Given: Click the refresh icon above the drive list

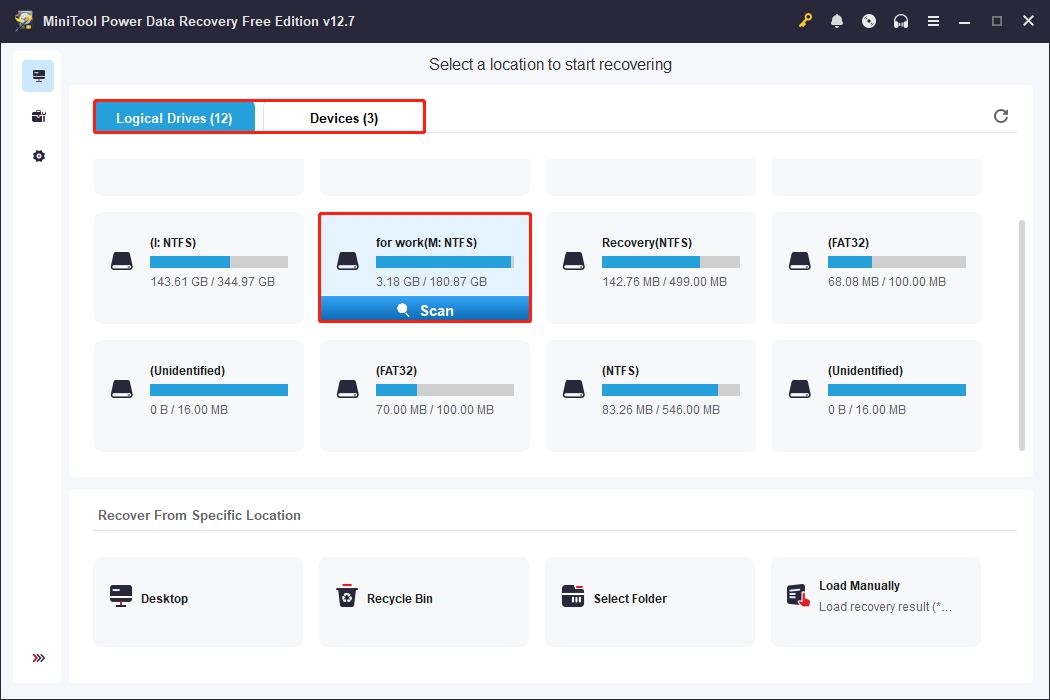Looking at the screenshot, I should click(x=1001, y=116).
